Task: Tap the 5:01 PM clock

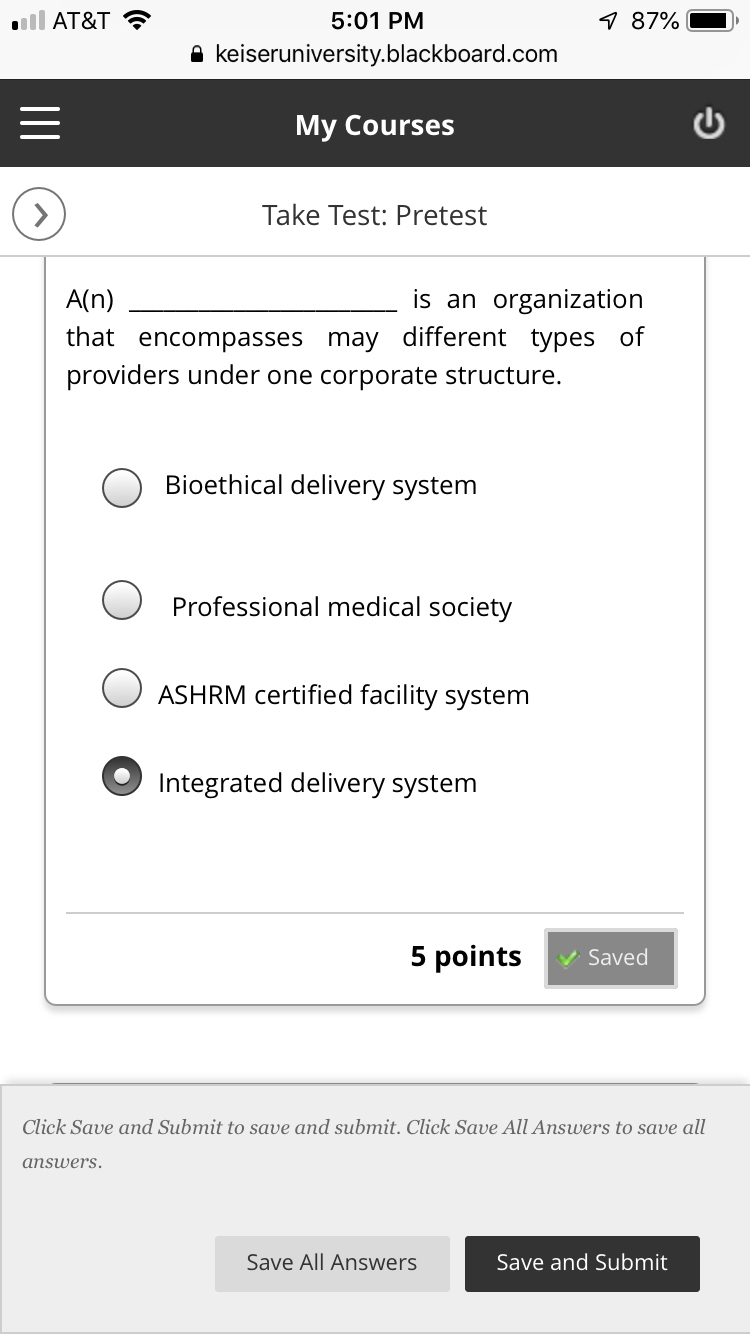Action: [x=376, y=21]
